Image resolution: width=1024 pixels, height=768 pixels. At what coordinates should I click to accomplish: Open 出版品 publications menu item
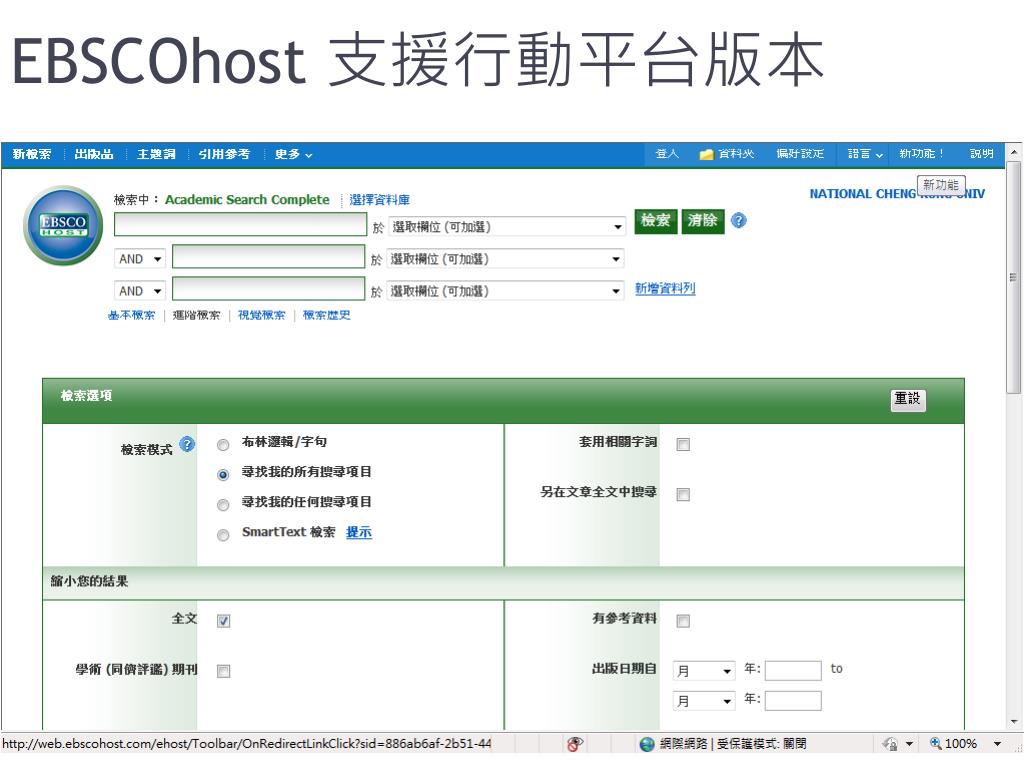click(94, 154)
